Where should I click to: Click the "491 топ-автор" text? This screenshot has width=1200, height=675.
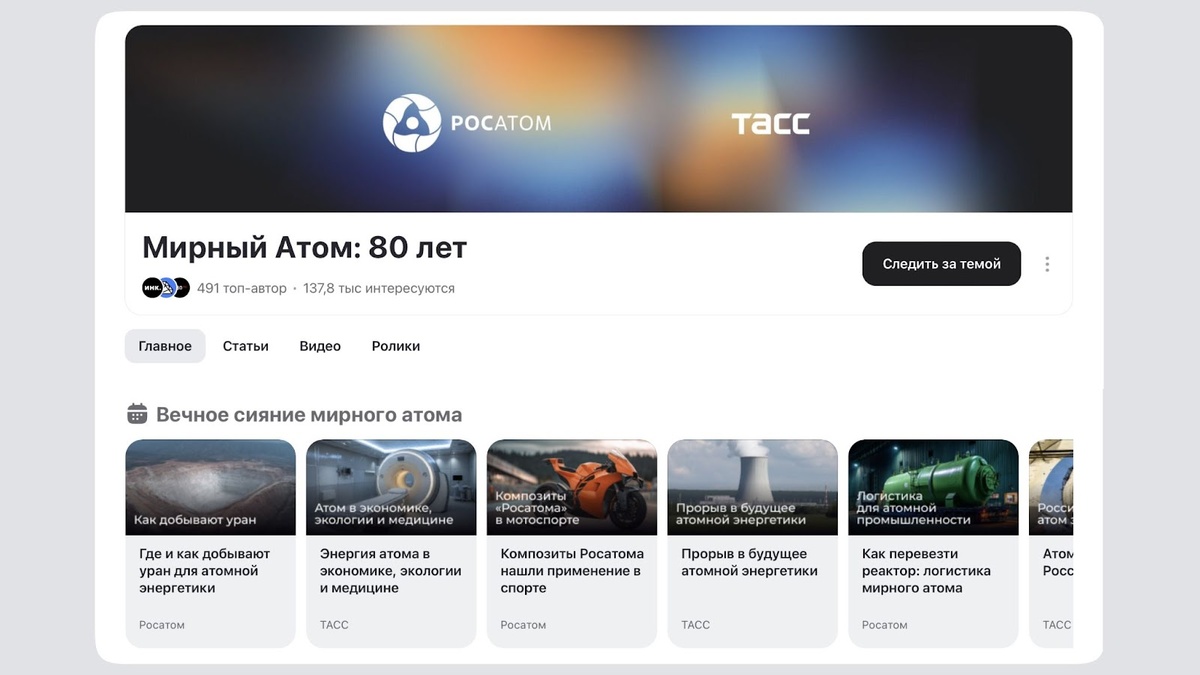(x=242, y=288)
